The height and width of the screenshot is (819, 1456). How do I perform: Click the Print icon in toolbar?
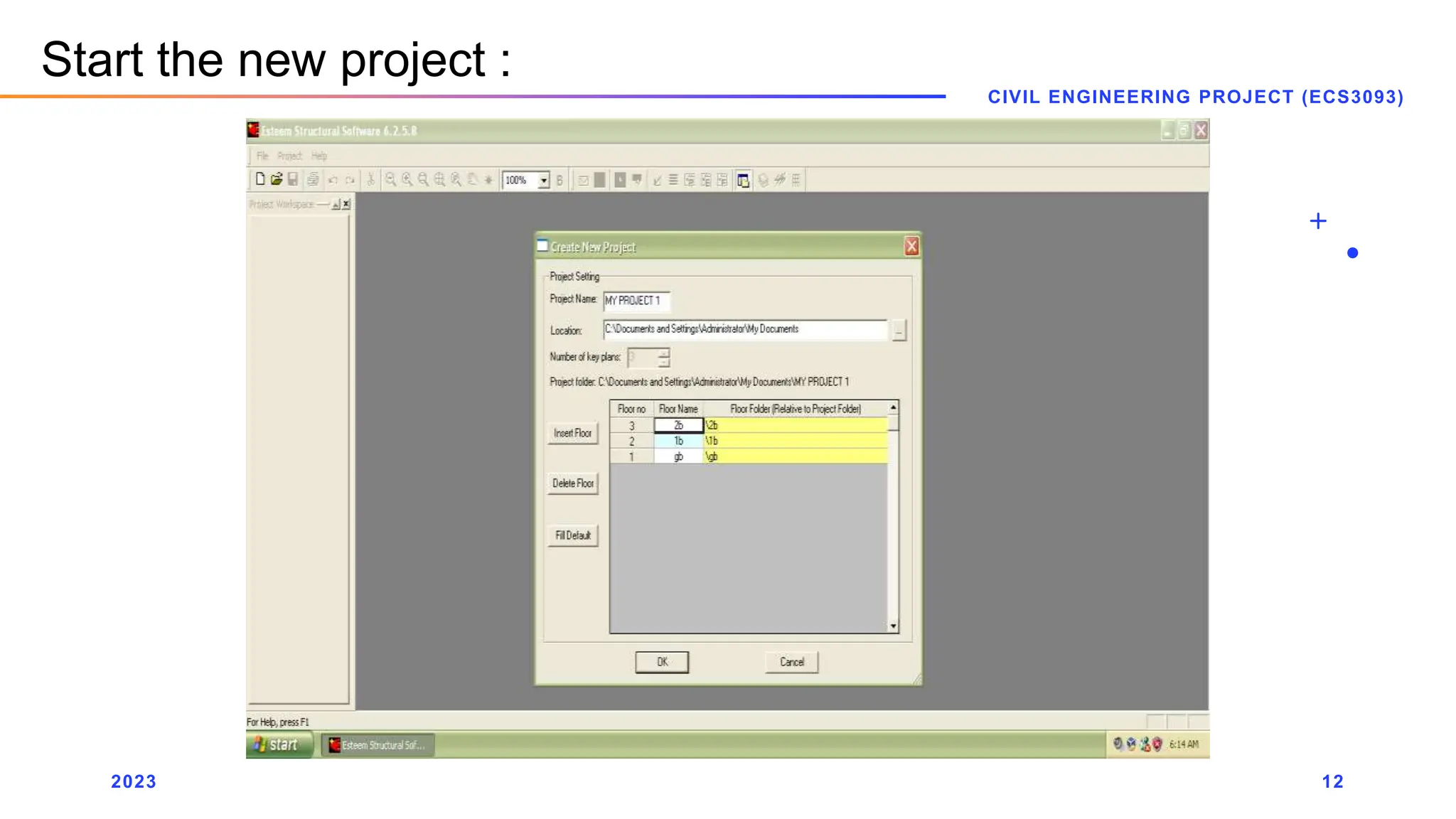313,180
